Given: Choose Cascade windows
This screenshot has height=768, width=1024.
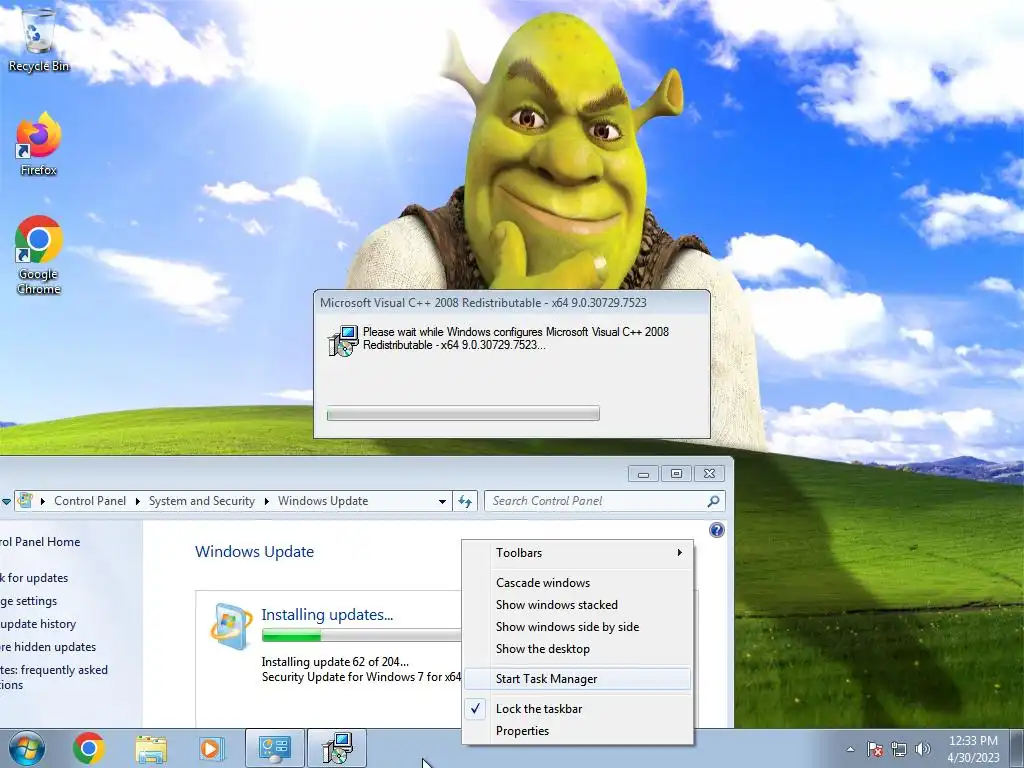Looking at the screenshot, I should pos(578,583).
